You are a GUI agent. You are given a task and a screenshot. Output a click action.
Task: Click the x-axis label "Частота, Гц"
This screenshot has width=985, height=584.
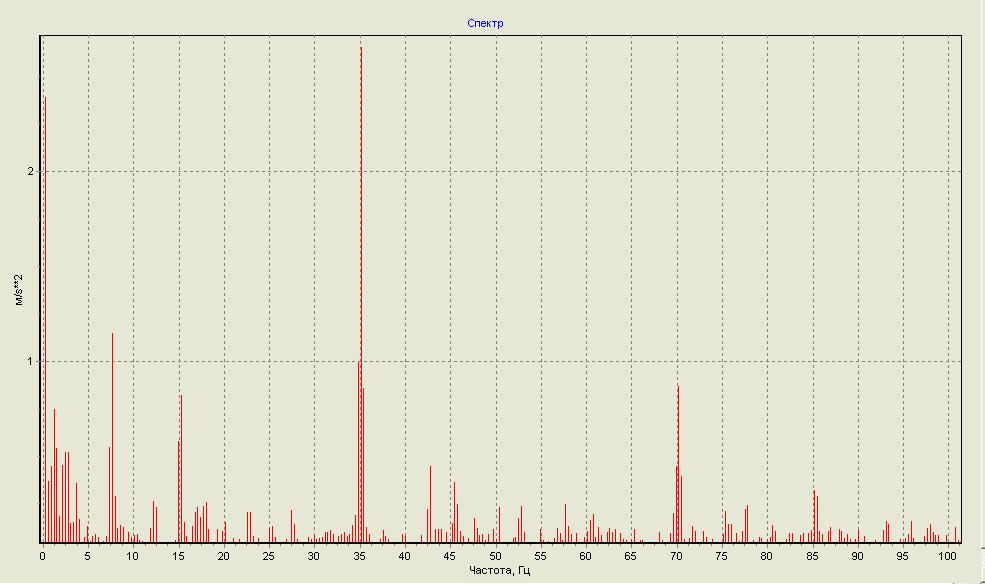499,570
